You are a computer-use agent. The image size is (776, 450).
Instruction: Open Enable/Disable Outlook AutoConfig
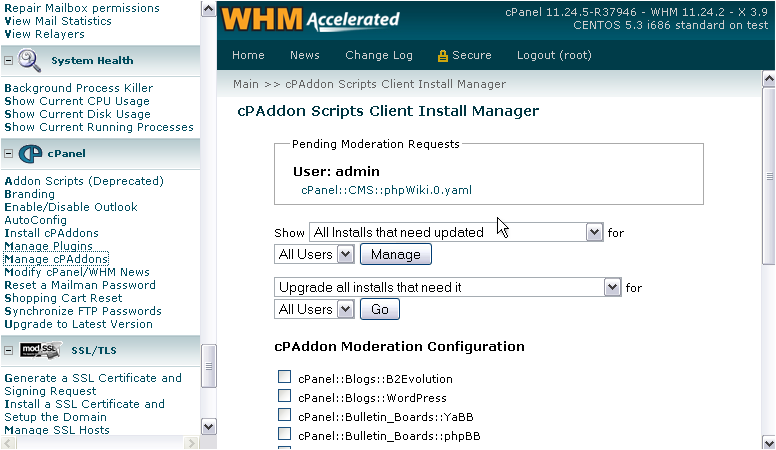click(x=71, y=213)
